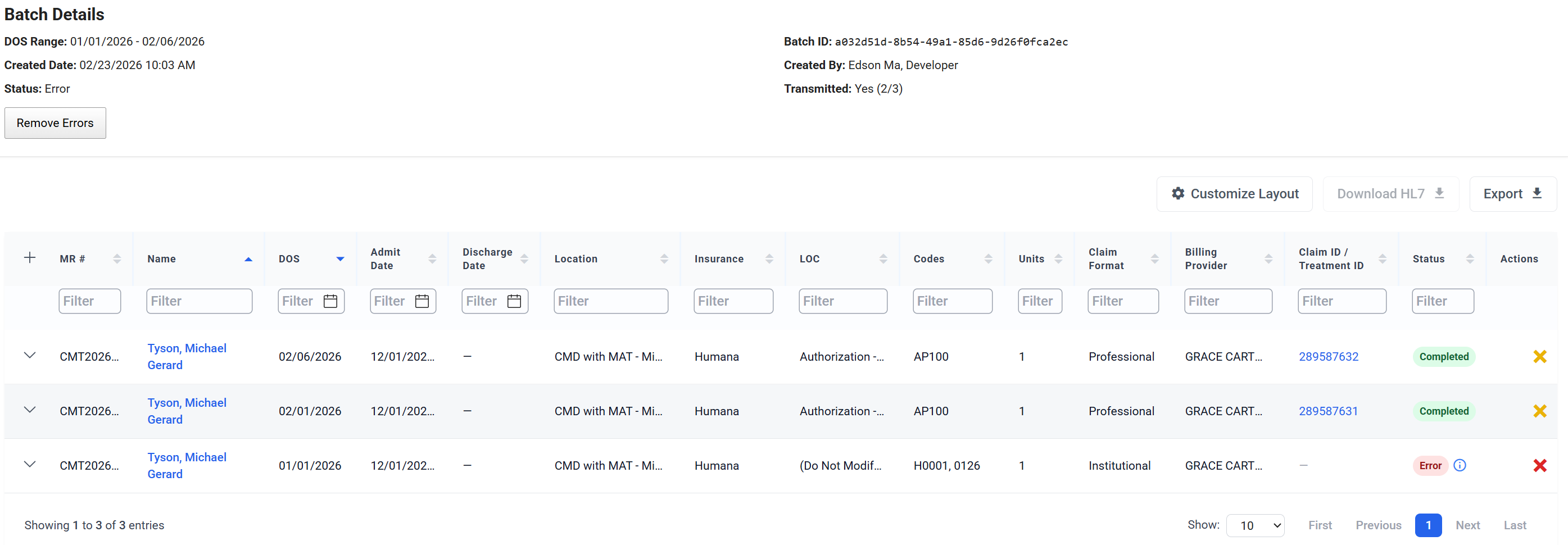Open claim ID 289587632 link
The width and height of the screenshot is (1568, 545).
point(1328,357)
